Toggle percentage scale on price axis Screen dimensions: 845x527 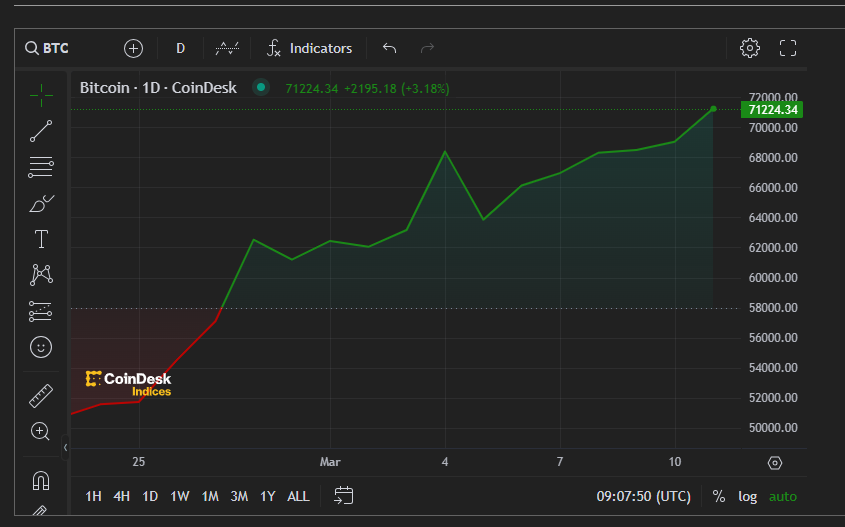pos(719,496)
